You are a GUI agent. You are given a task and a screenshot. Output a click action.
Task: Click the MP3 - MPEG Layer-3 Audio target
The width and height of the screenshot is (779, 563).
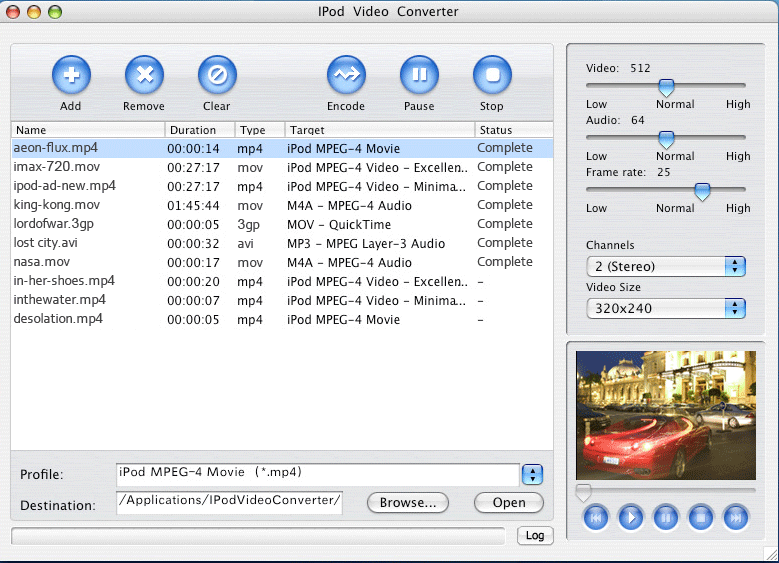(366, 243)
